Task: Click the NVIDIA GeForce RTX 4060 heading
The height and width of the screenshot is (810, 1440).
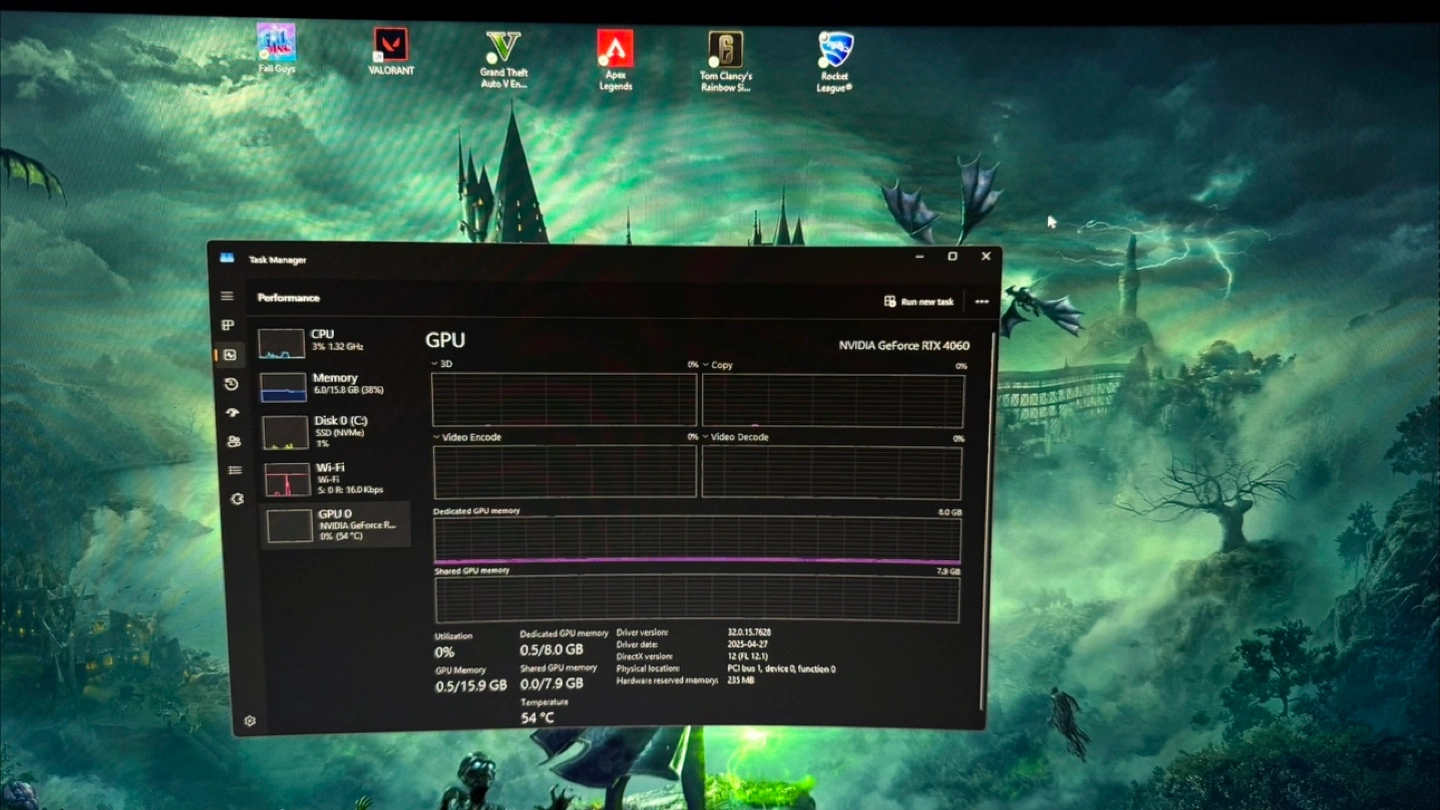Action: click(904, 346)
